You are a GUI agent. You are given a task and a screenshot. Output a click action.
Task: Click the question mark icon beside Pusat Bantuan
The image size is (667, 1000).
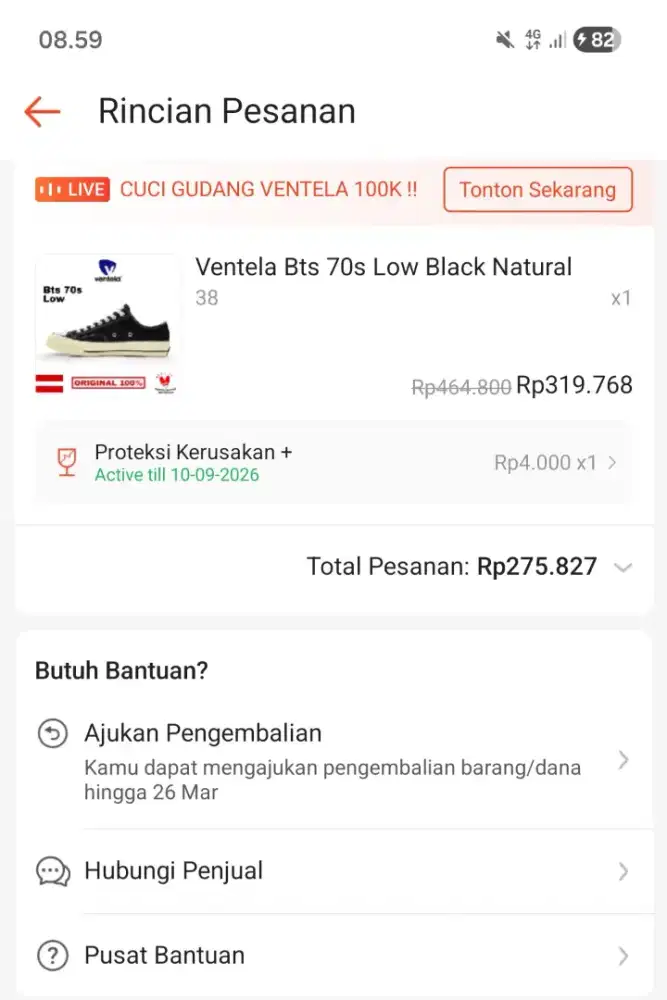53,955
